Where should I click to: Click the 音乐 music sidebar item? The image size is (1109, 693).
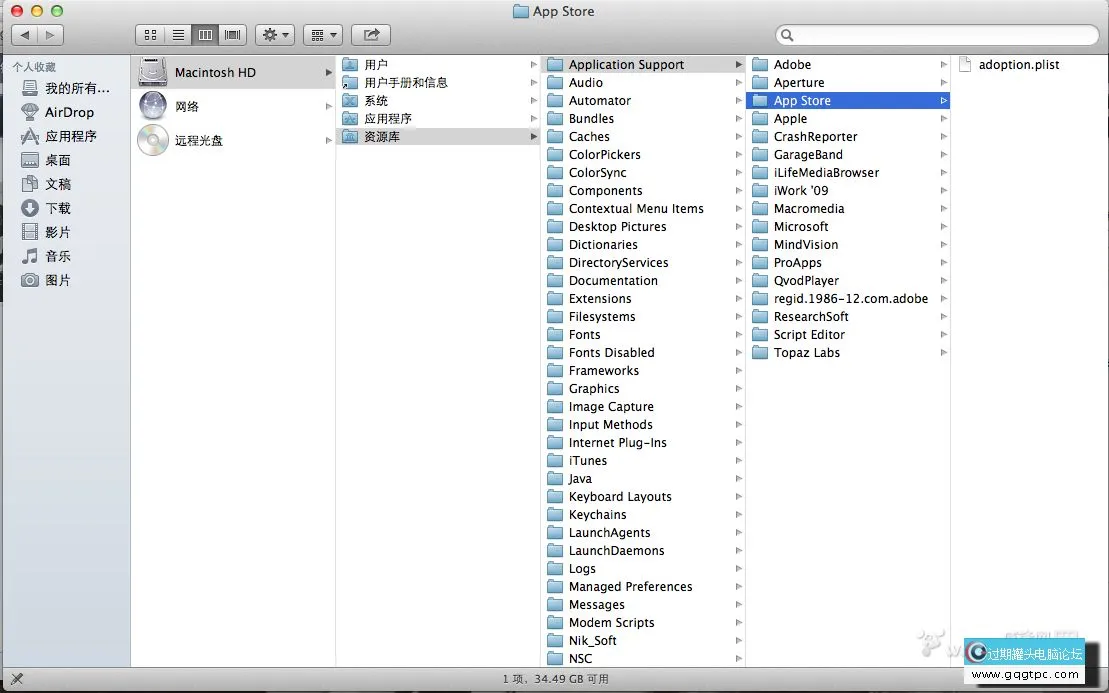(x=57, y=256)
